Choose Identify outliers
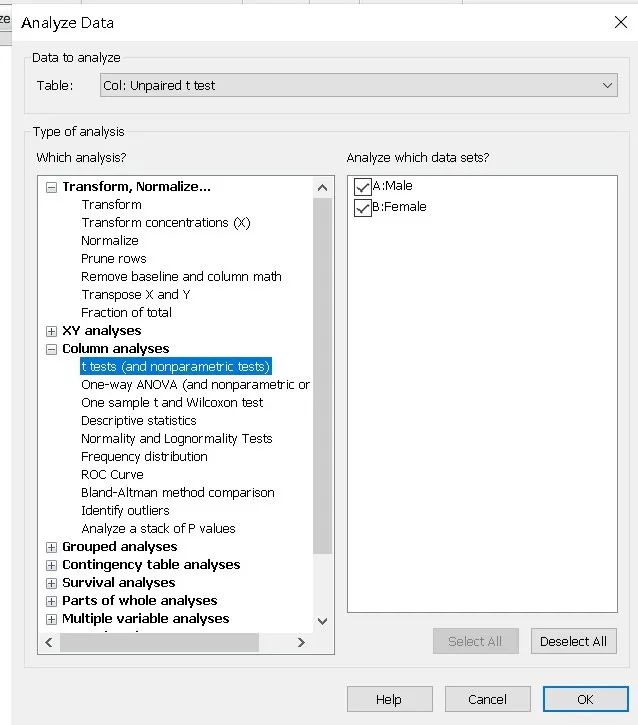Screen dimensions: 638x725 coord(125,510)
